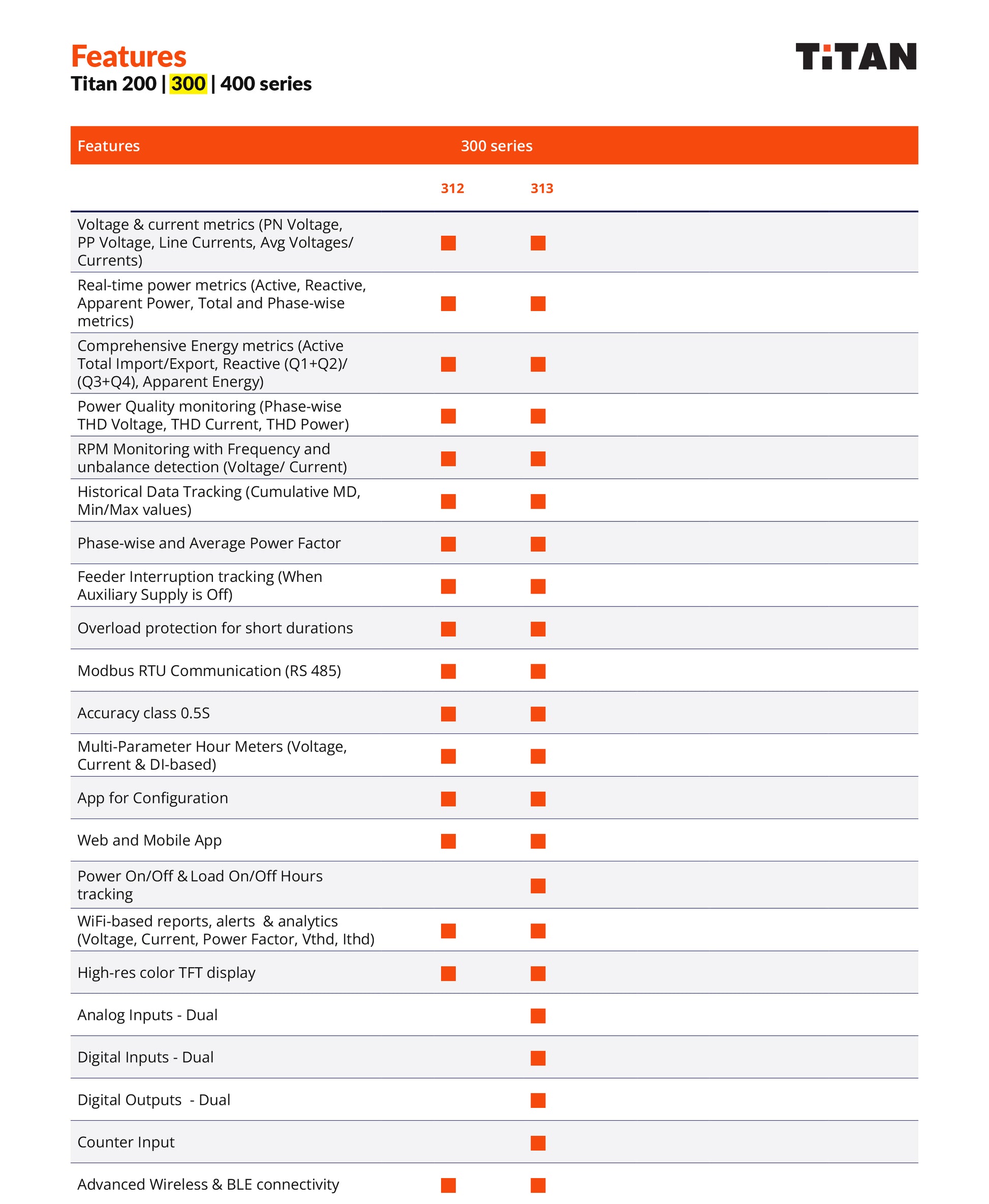Click the 312 marker for High-res color TFT display
The height and width of the screenshot is (1204, 989).
448,973
